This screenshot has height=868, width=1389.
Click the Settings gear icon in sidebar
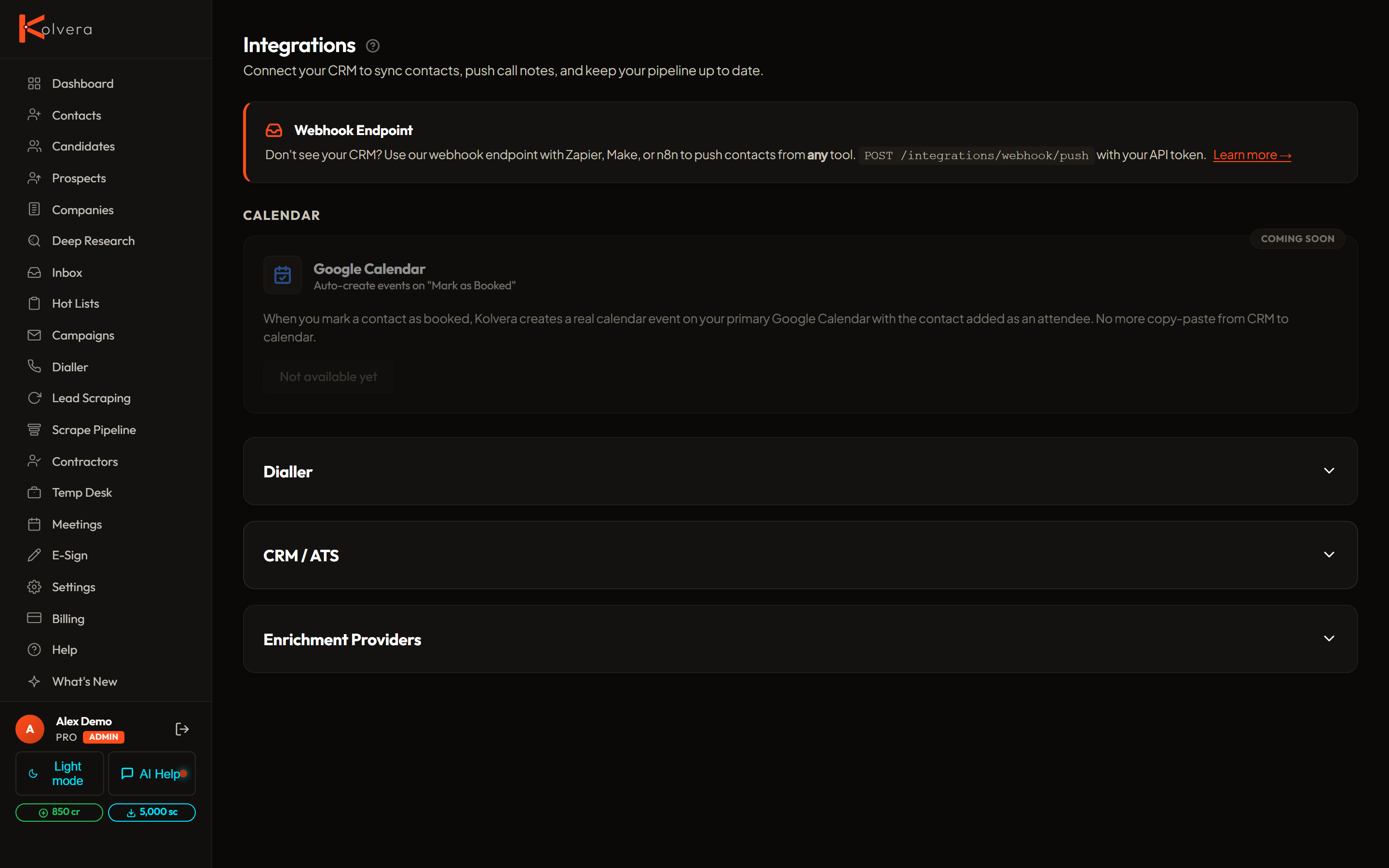(x=34, y=587)
